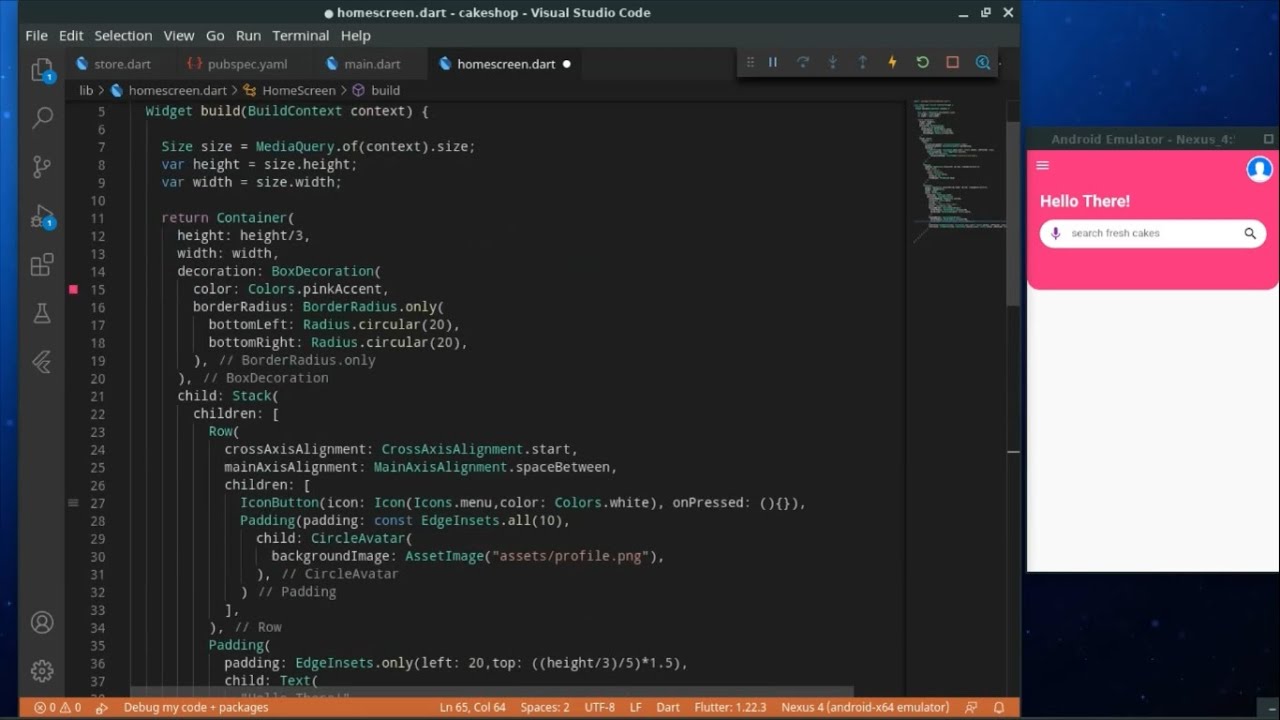Click line number 27 in gutter
1280x720 pixels.
[97, 503]
